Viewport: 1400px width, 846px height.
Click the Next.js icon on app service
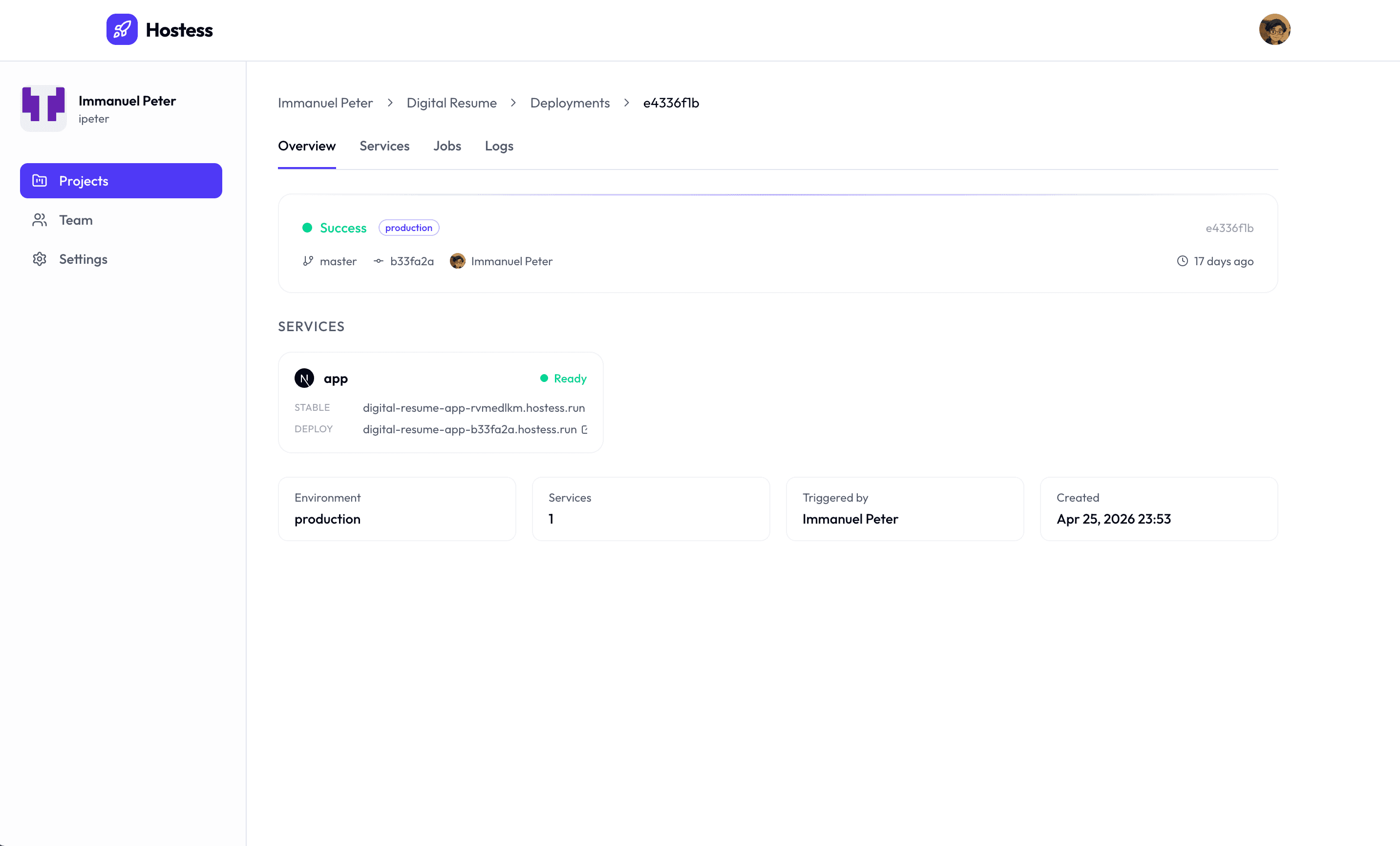(x=304, y=378)
